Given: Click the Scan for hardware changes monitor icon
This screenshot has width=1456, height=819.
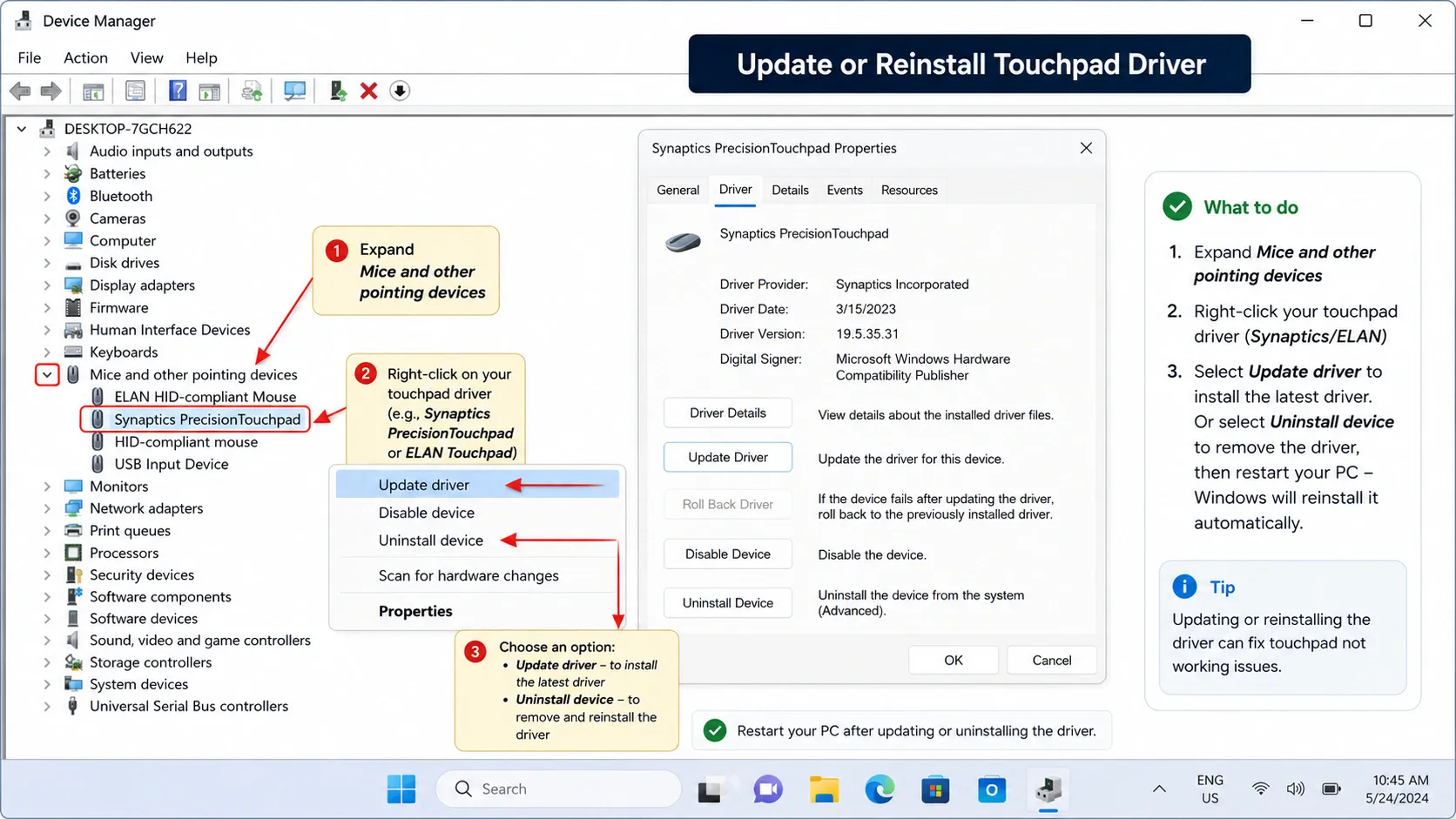Looking at the screenshot, I should pos(294,91).
